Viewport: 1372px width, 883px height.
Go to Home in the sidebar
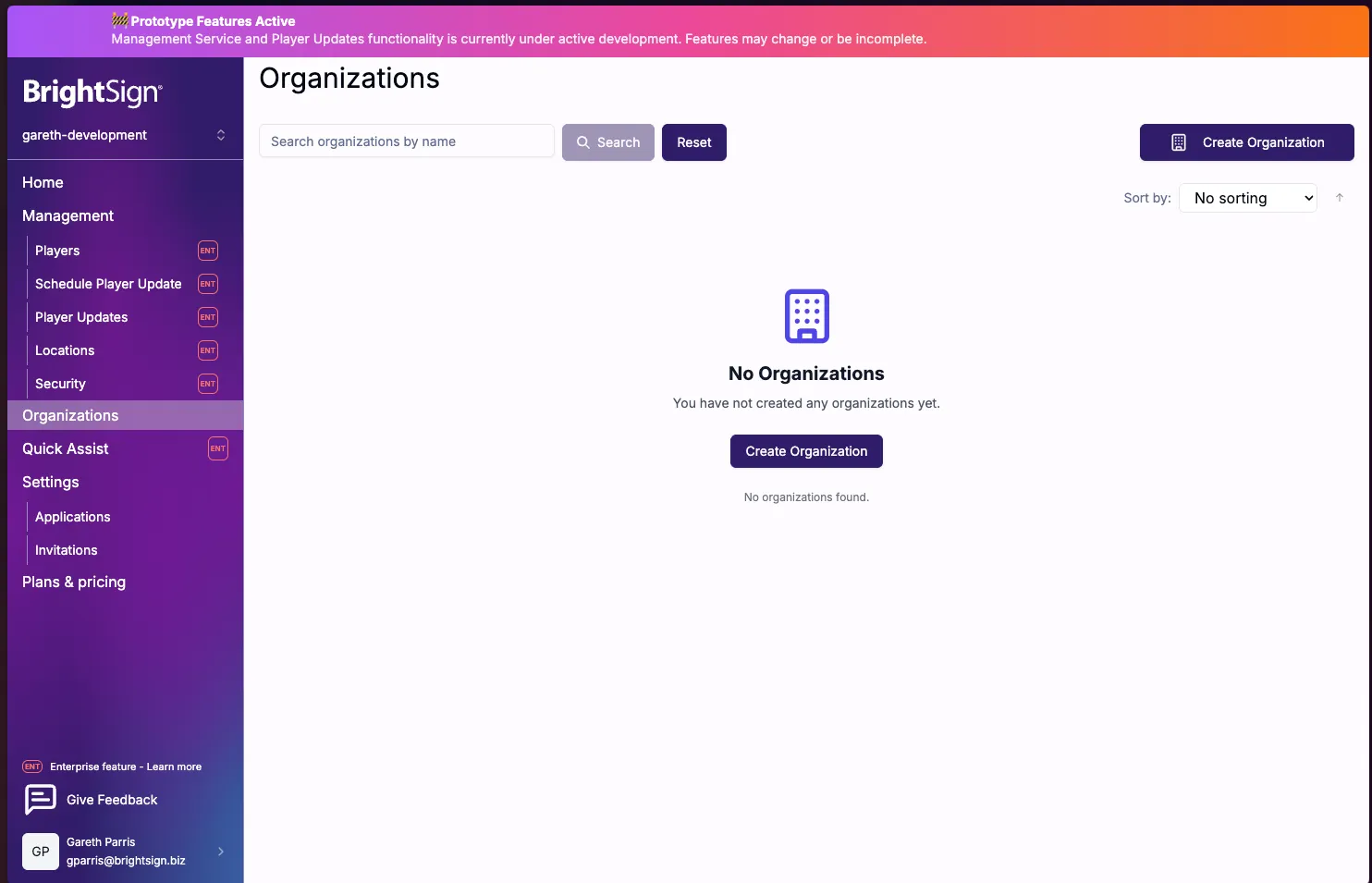click(x=43, y=182)
